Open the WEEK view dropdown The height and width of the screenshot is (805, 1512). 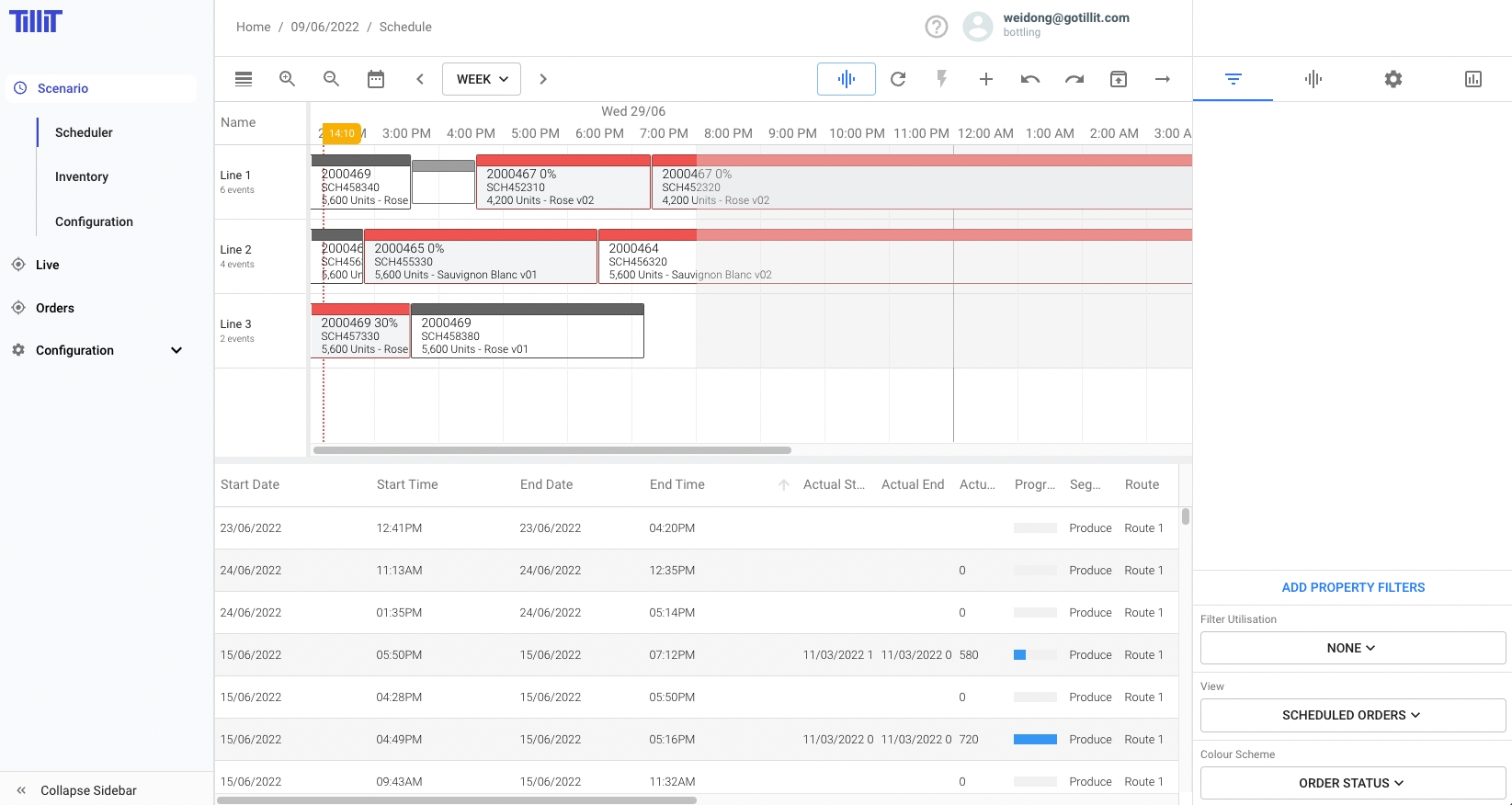coord(482,79)
